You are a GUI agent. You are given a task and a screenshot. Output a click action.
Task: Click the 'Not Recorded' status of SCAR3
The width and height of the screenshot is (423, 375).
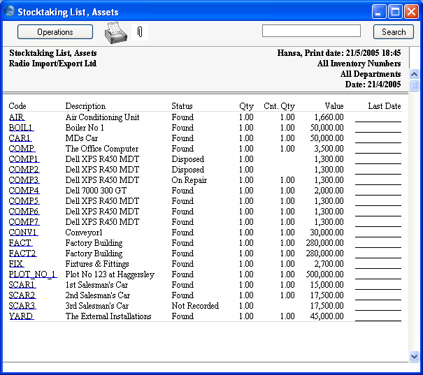[x=195, y=306]
